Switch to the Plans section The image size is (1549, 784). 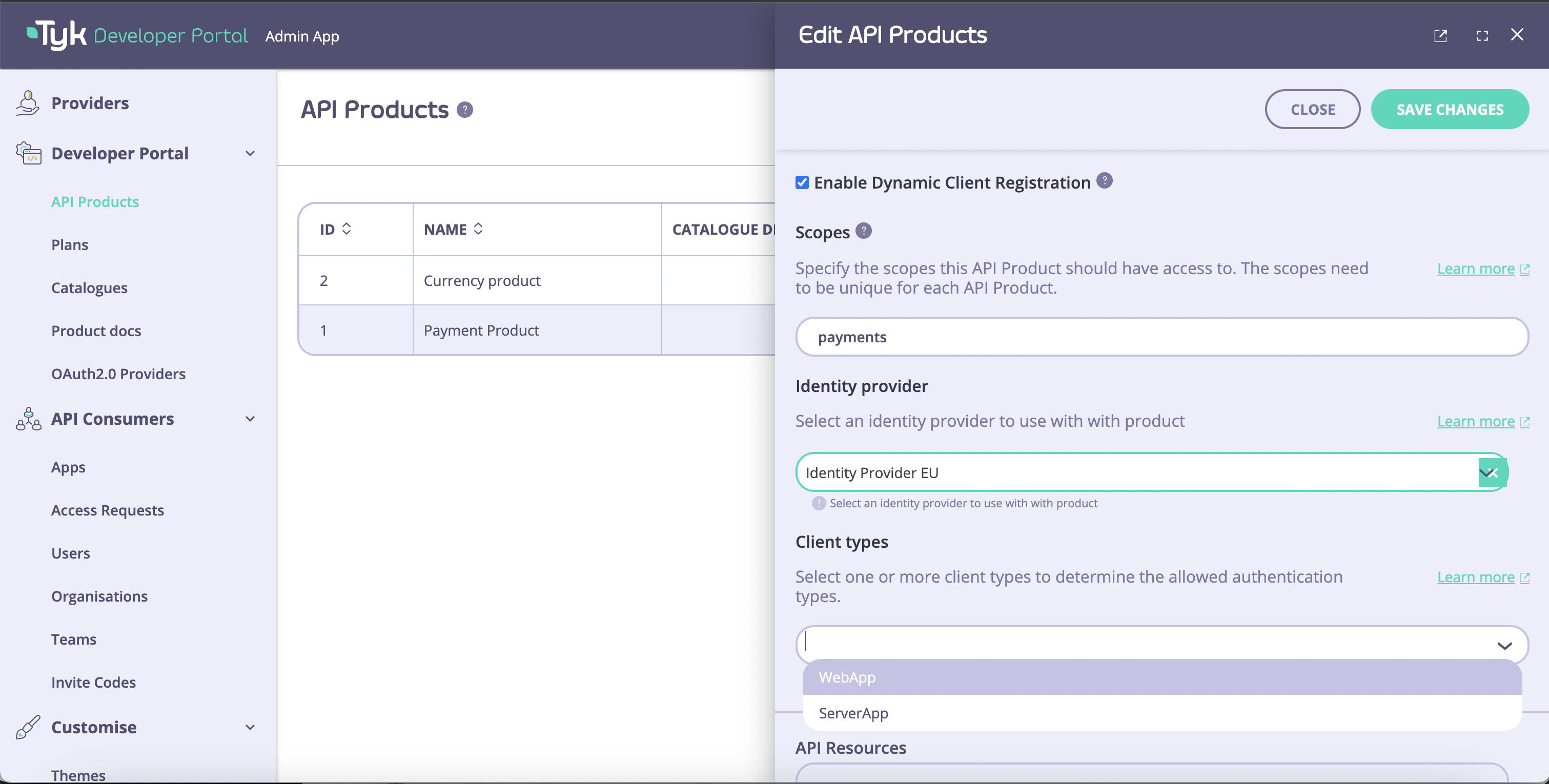tap(69, 244)
